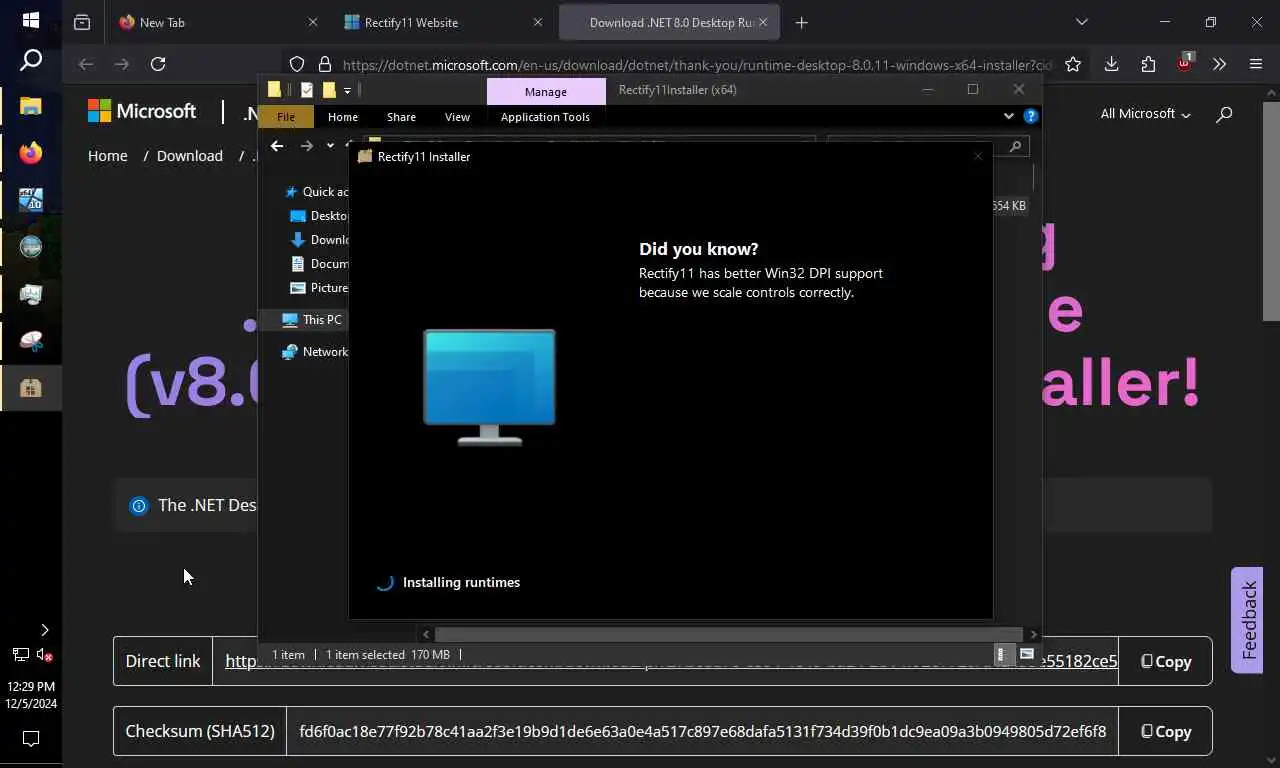Search Microsoft site with magnifier icon
This screenshot has height=768, width=1280.
point(1224,114)
